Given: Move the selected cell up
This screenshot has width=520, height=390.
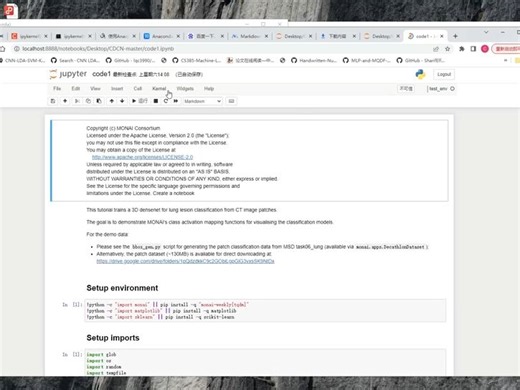Looking at the screenshot, I should pos(112,101).
